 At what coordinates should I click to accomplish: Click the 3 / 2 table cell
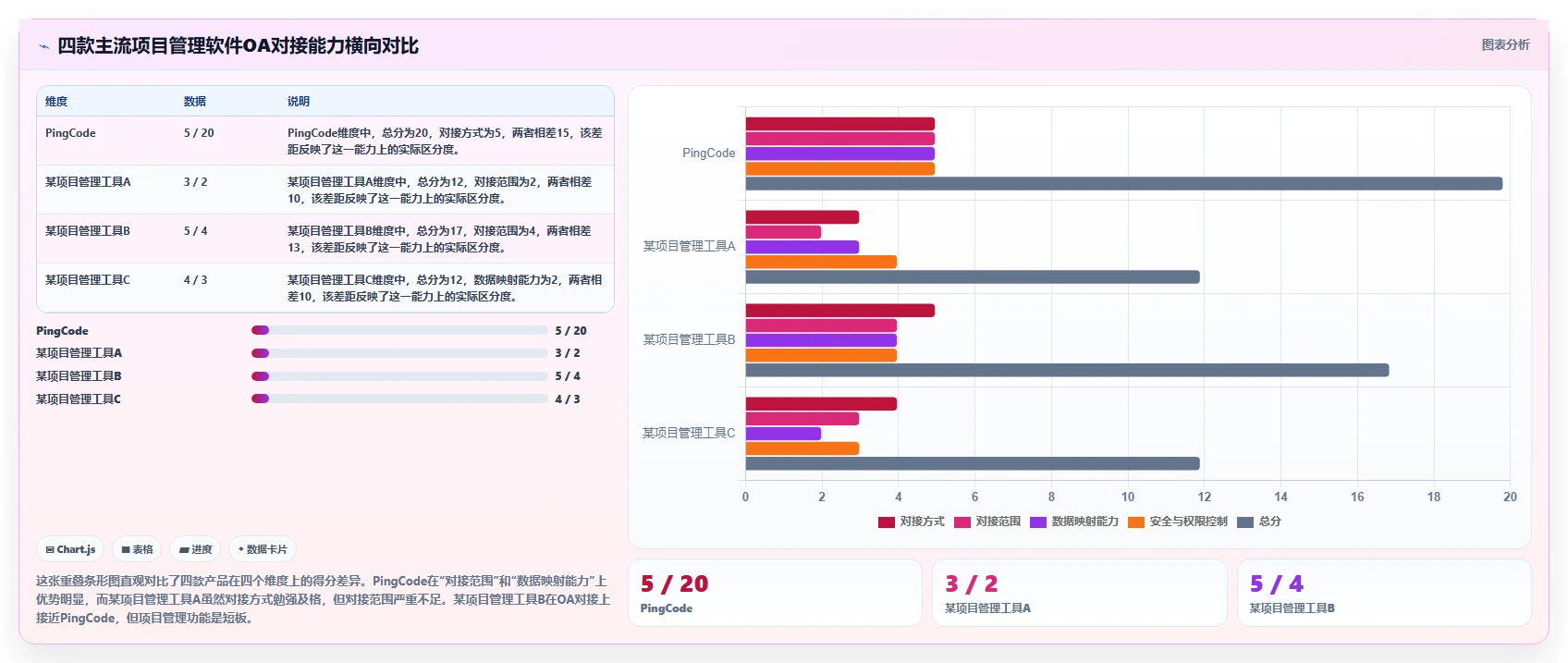click(195, 182)
